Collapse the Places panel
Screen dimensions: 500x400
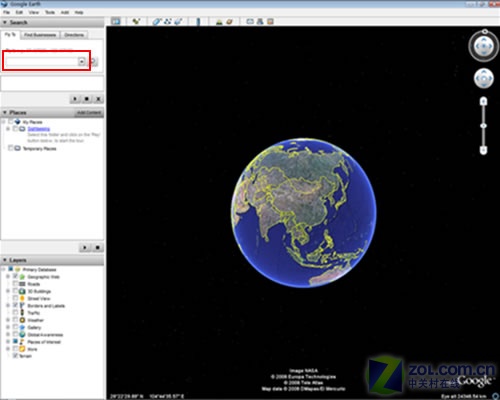pyautogui.click(x=5, y=113)
